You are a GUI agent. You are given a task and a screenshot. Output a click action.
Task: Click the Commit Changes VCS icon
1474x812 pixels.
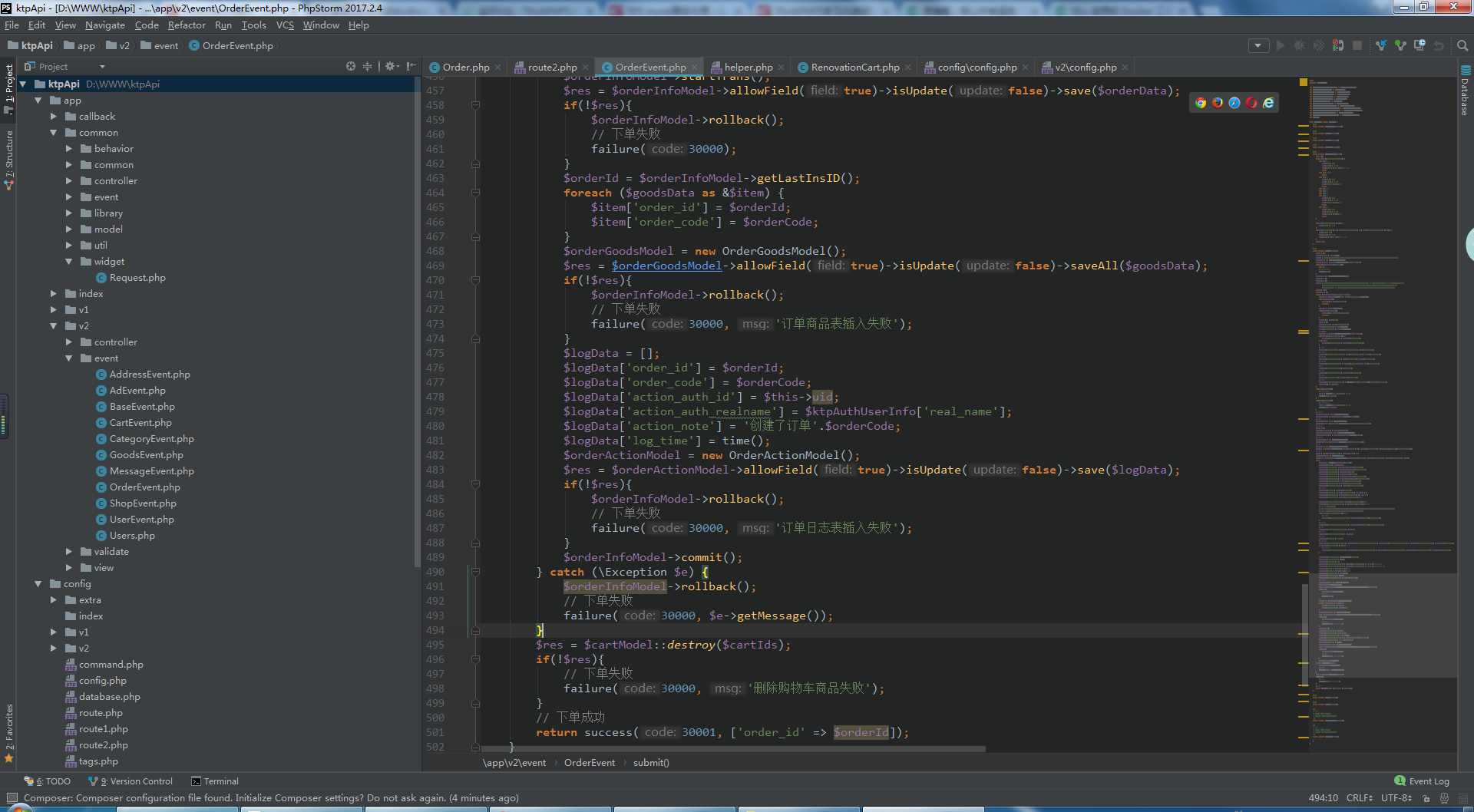1400,46
